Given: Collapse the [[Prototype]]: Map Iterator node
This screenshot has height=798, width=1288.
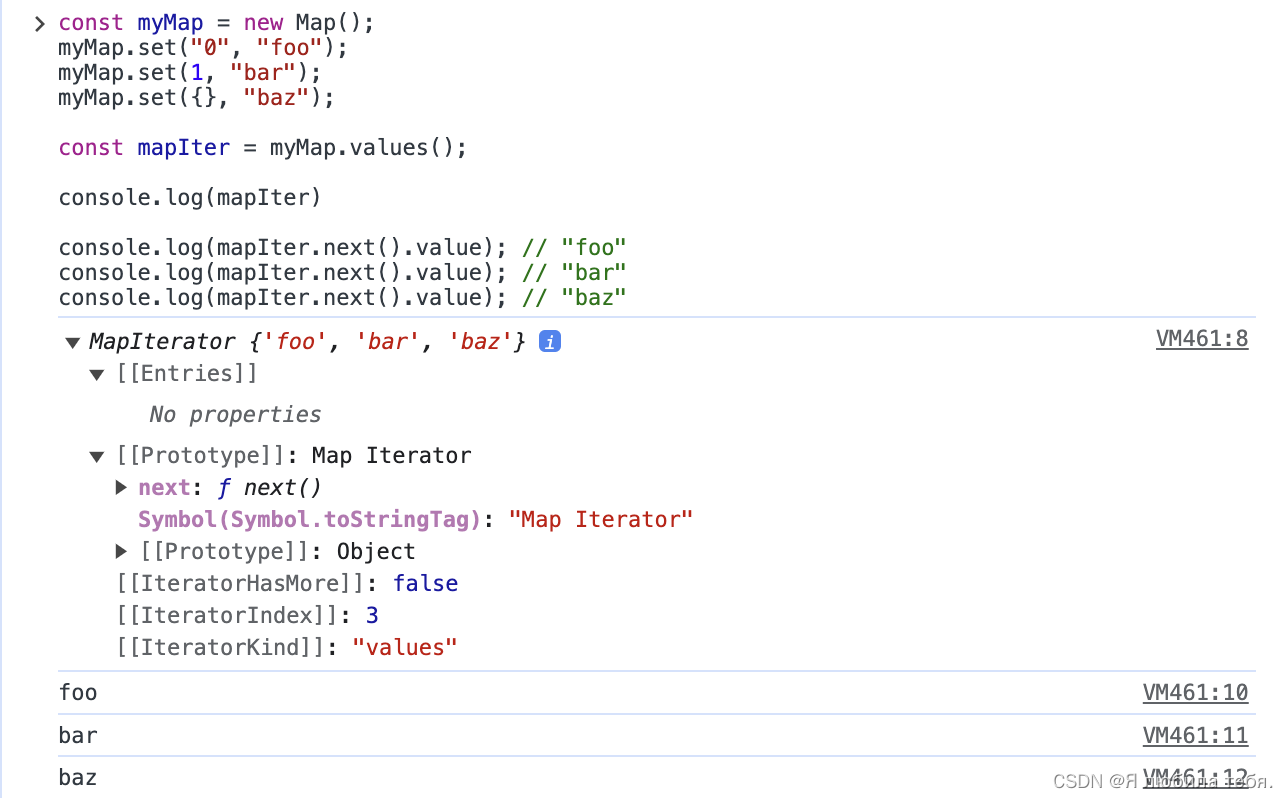Looking at the screenshot, I should click(97, 457).
